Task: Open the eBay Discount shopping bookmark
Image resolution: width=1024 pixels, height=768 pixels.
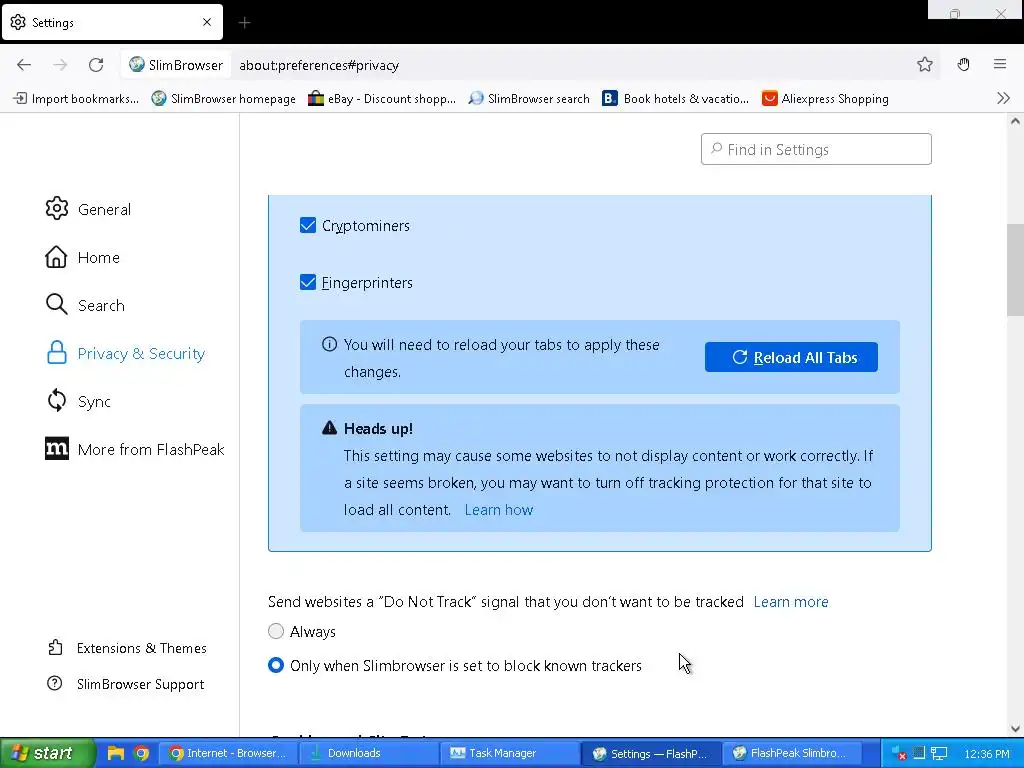Action: coord(382,99)
